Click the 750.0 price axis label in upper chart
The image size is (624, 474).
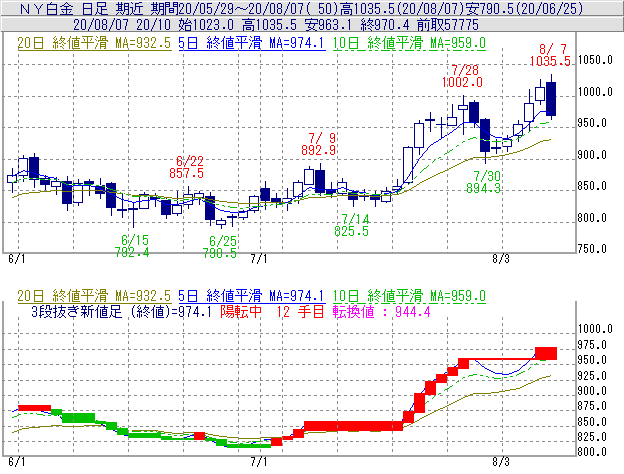pyautogui.click(x=592, y=249)
